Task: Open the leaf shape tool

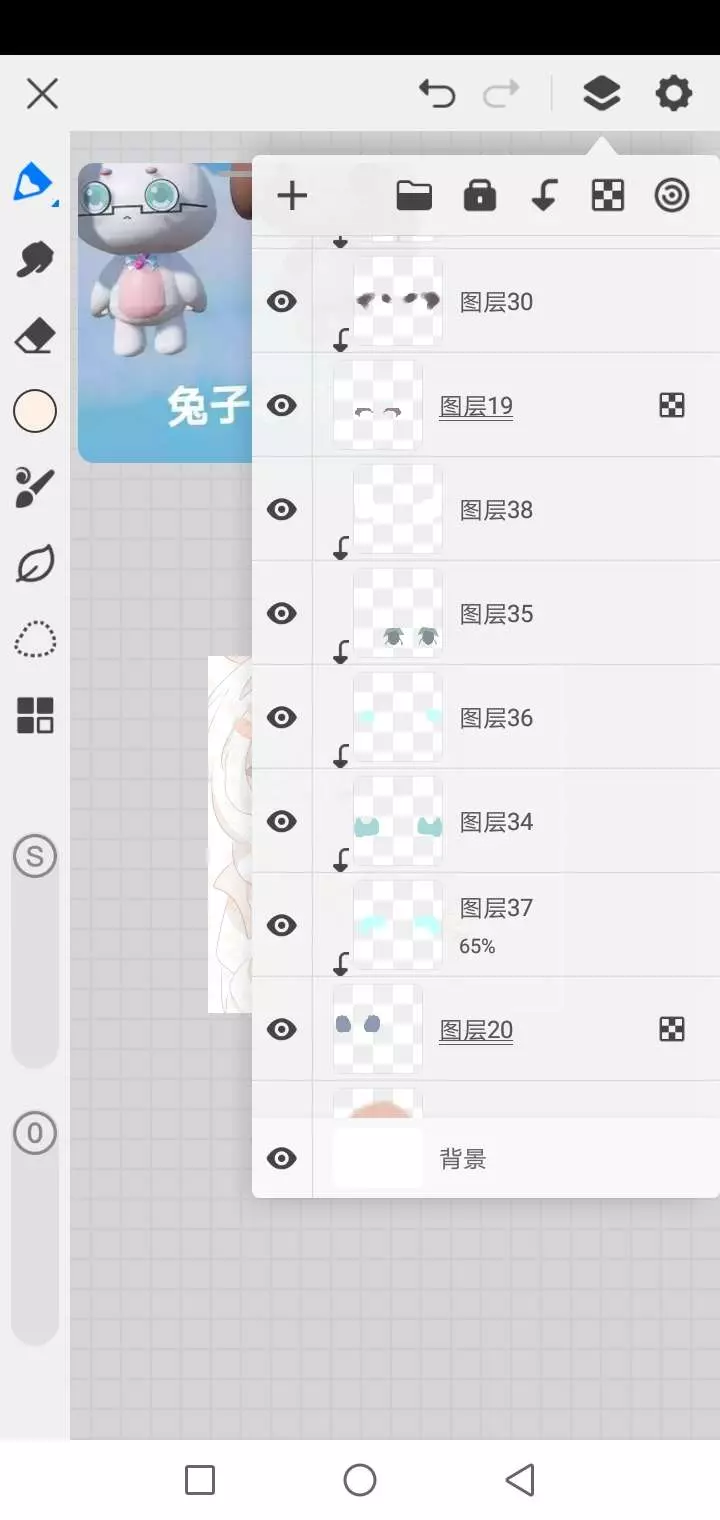Action: 35,564
